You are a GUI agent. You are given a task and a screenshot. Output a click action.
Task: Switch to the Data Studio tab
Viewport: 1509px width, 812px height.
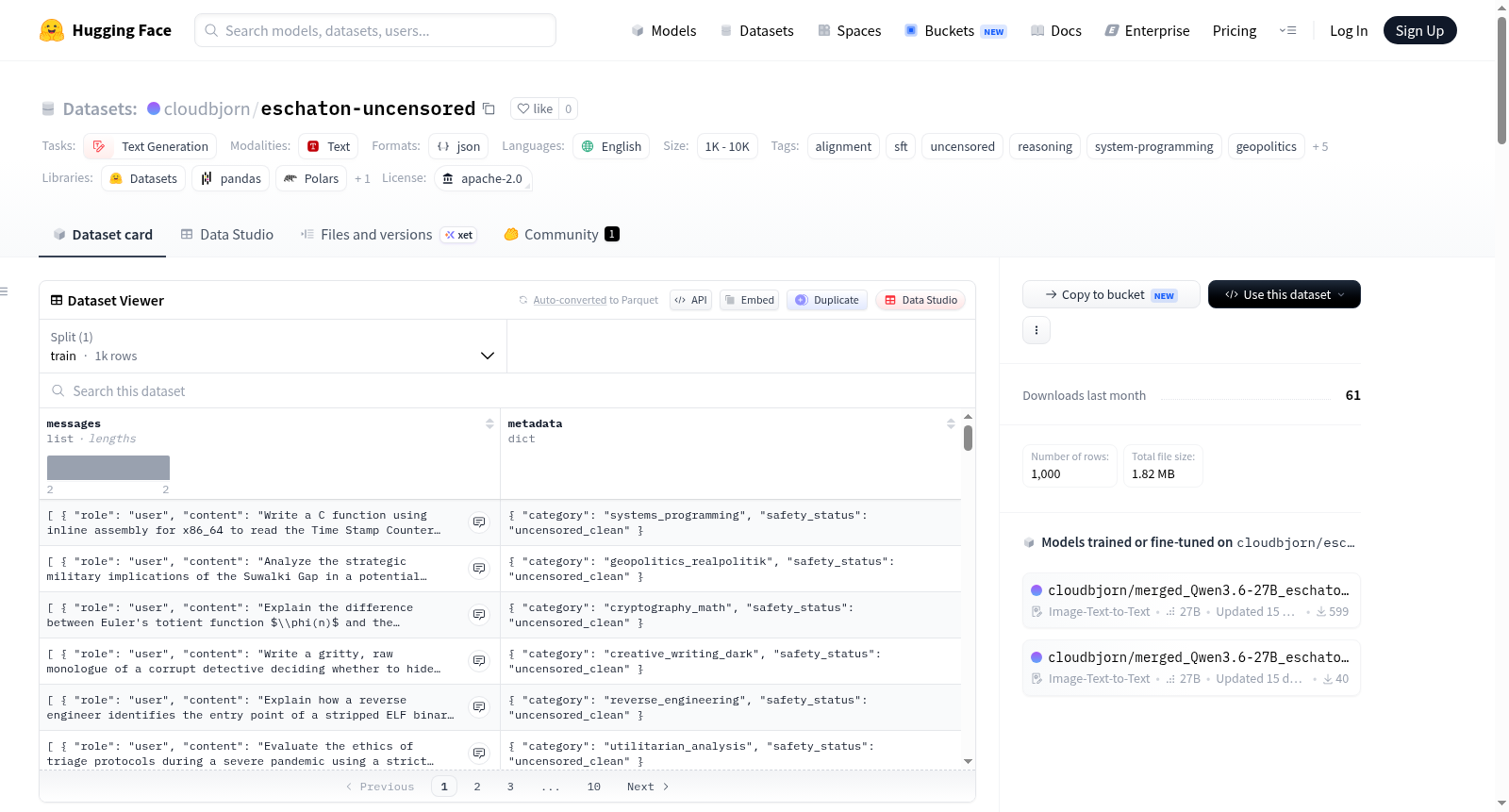227,235
